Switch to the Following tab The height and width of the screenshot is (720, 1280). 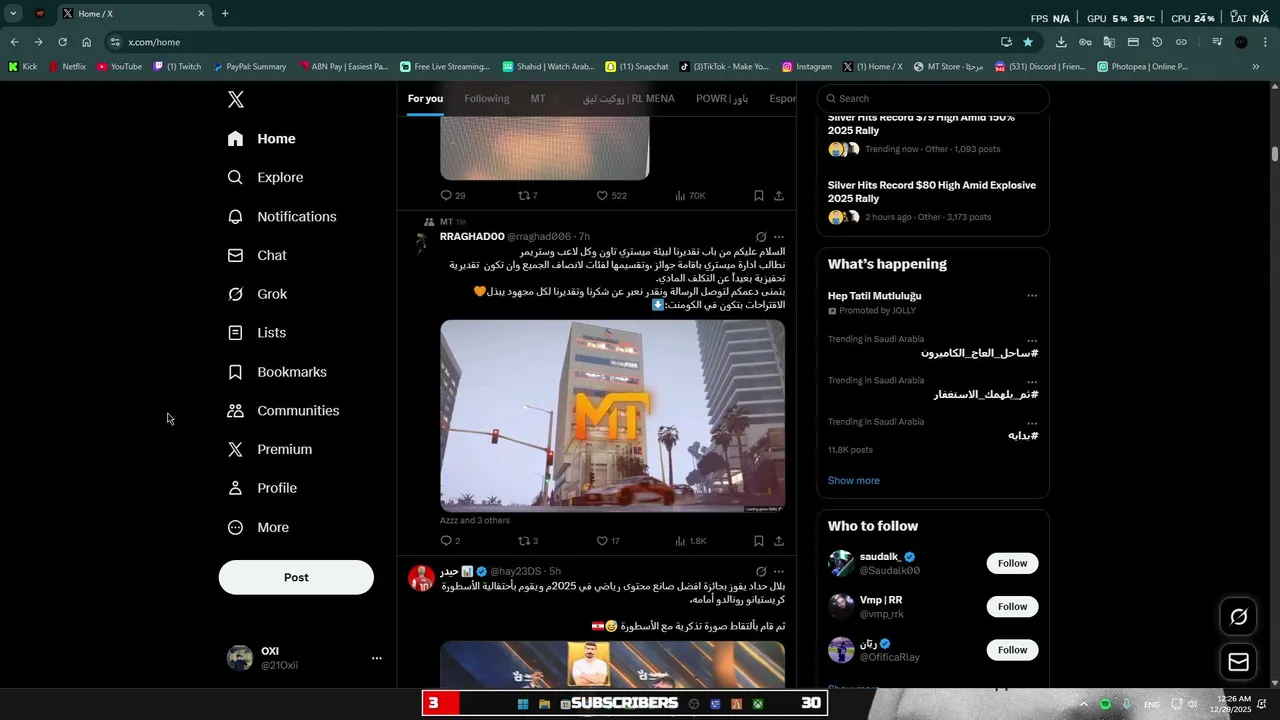[487, 99]
